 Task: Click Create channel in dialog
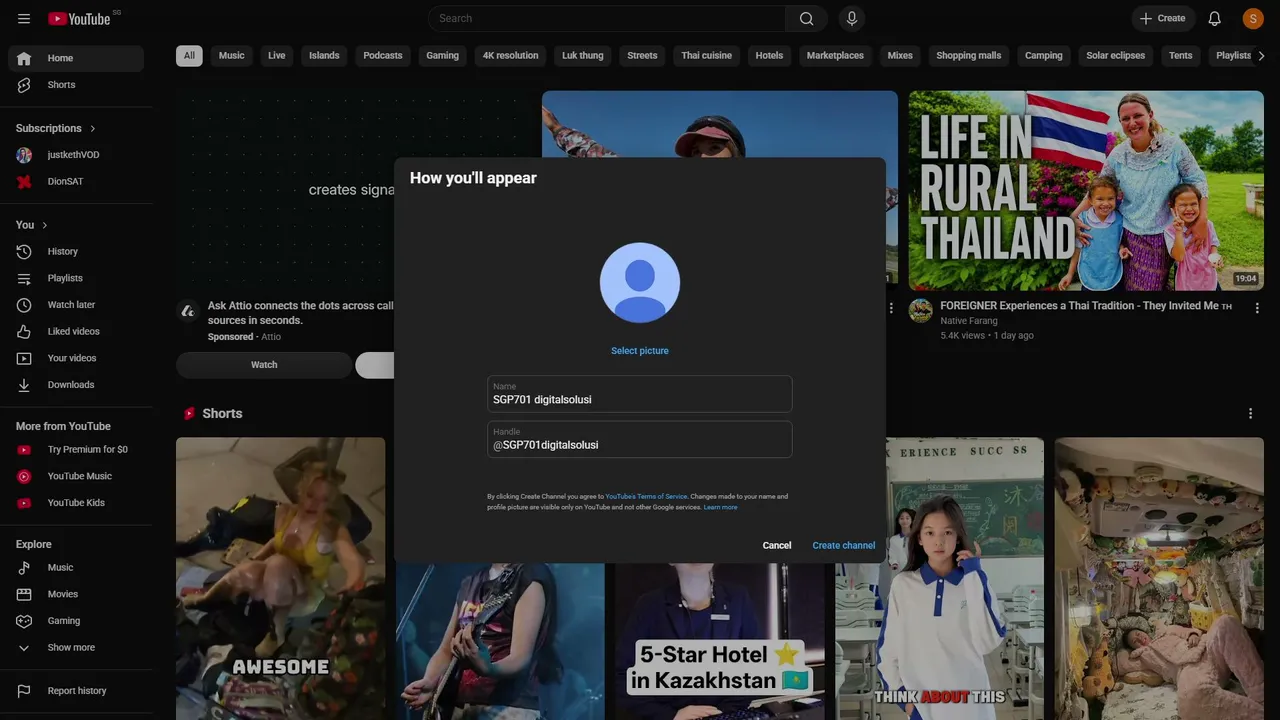pos(844,546)
